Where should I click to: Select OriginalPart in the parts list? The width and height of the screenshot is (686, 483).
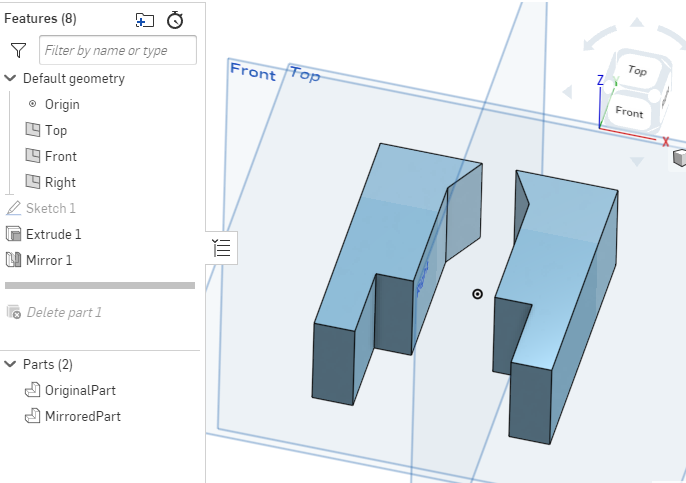tap(79, 390)
